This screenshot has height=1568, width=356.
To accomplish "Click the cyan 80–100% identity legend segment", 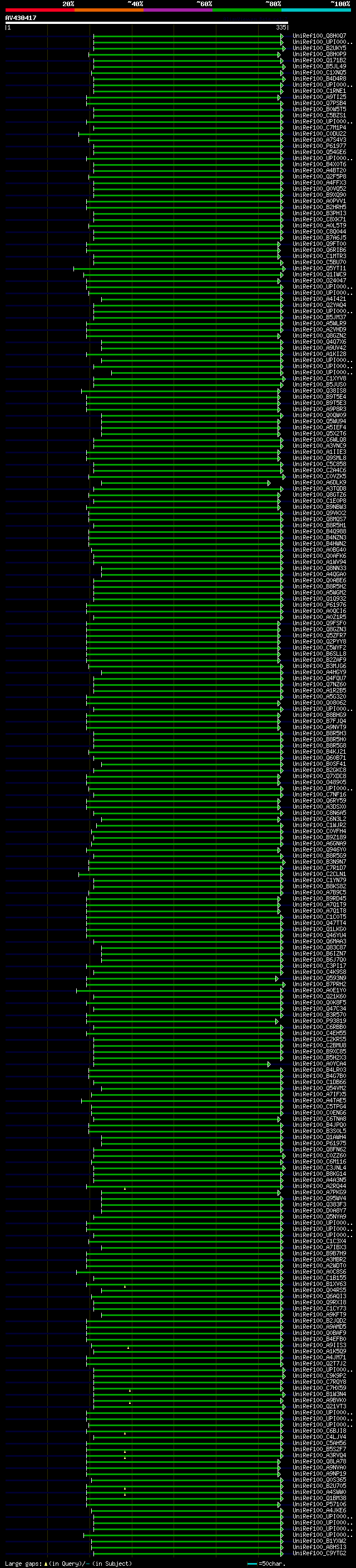I will (316, 10).
